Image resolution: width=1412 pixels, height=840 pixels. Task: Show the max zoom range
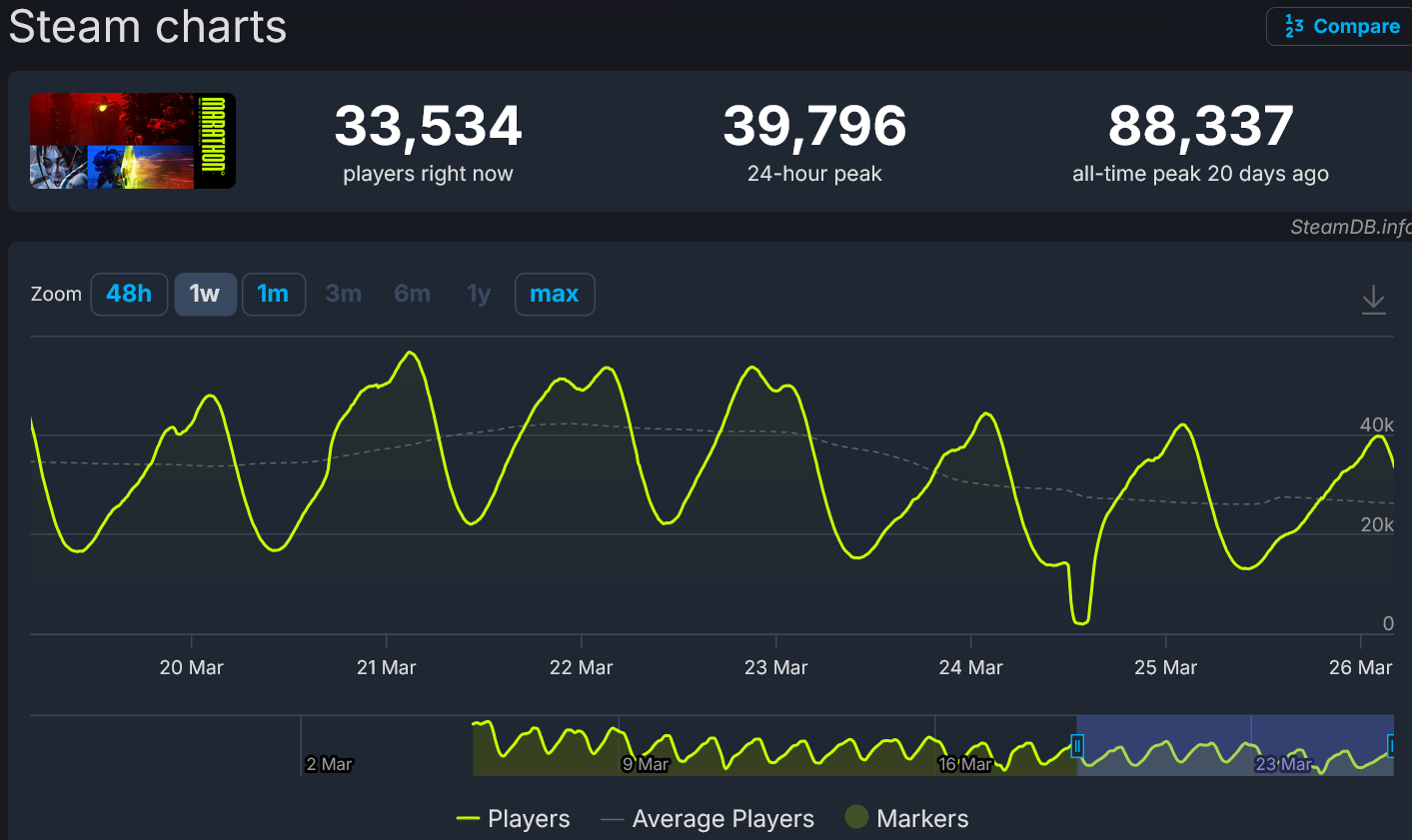[x=555, y=294]
